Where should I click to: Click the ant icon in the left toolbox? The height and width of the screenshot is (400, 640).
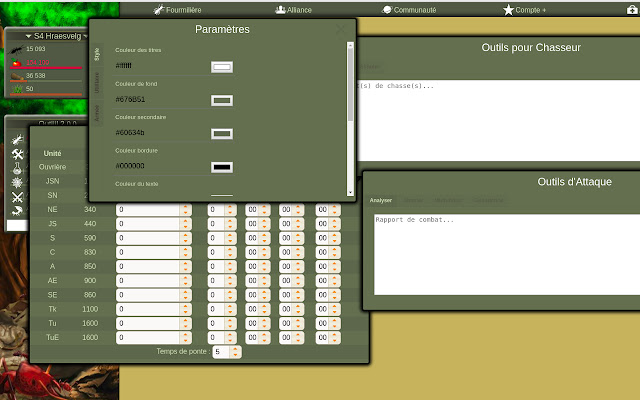tap(17, 140)
